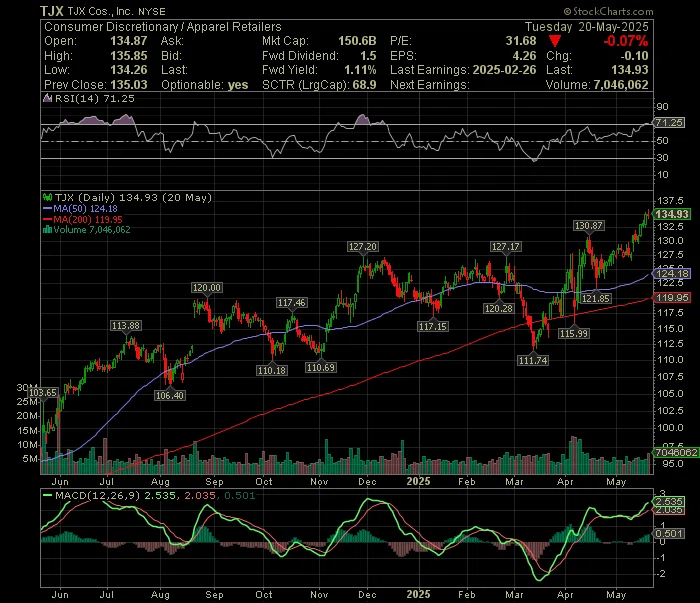Click the 134.93 last price axis tag
Image resolution: width=700 pixels, height=603 pixels.
click(671, 214)
